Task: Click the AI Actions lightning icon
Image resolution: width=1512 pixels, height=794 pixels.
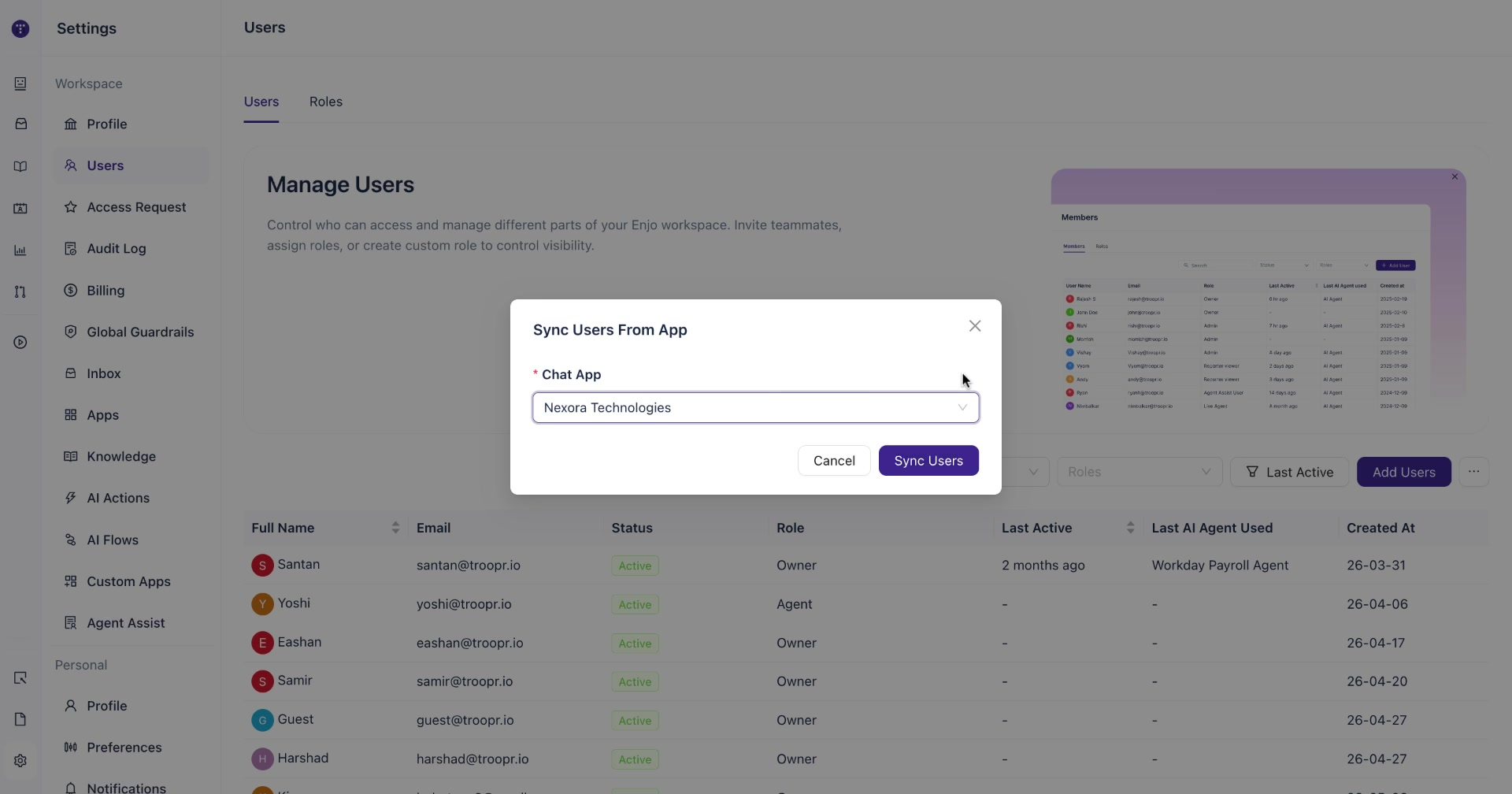Action: tap(71, 498)
